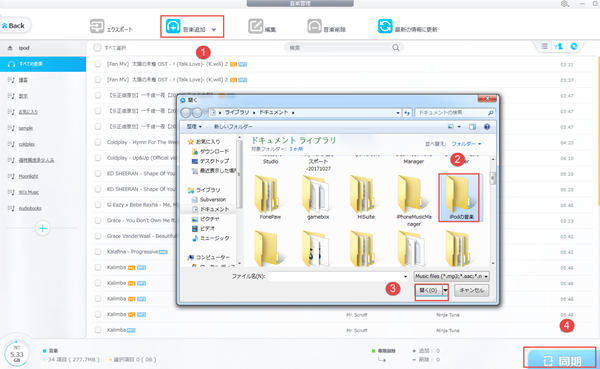This screenshot has width=600, height=369.
Task: Click the refresh icon beside the address bar
Action: tap(407, 113)
